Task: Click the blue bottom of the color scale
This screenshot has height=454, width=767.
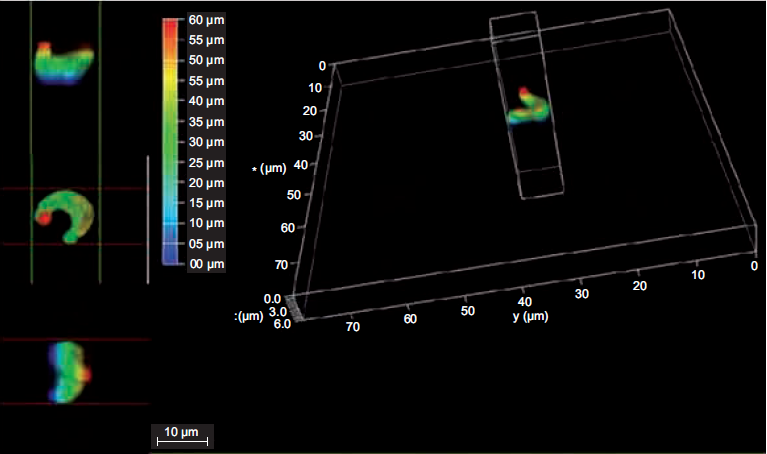Action: click(x=173, y=260)
